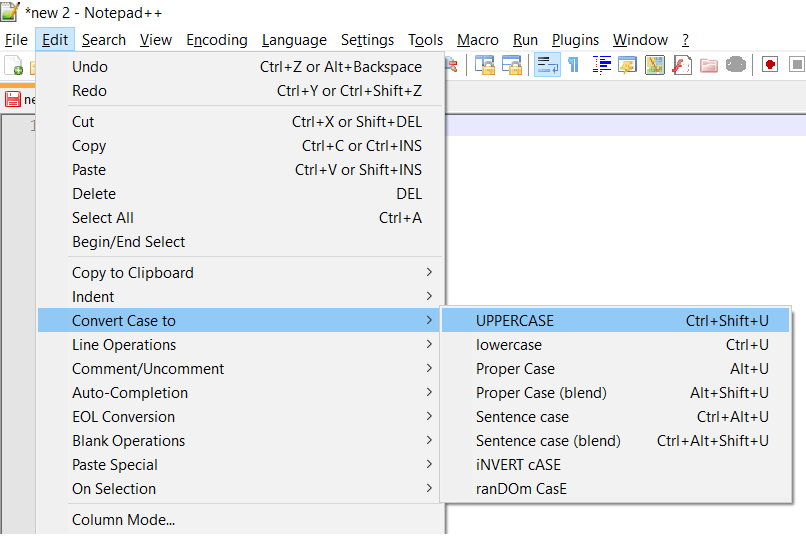
Task: Apply Sentence case (blend) conversion
Action: coord(615,441)
